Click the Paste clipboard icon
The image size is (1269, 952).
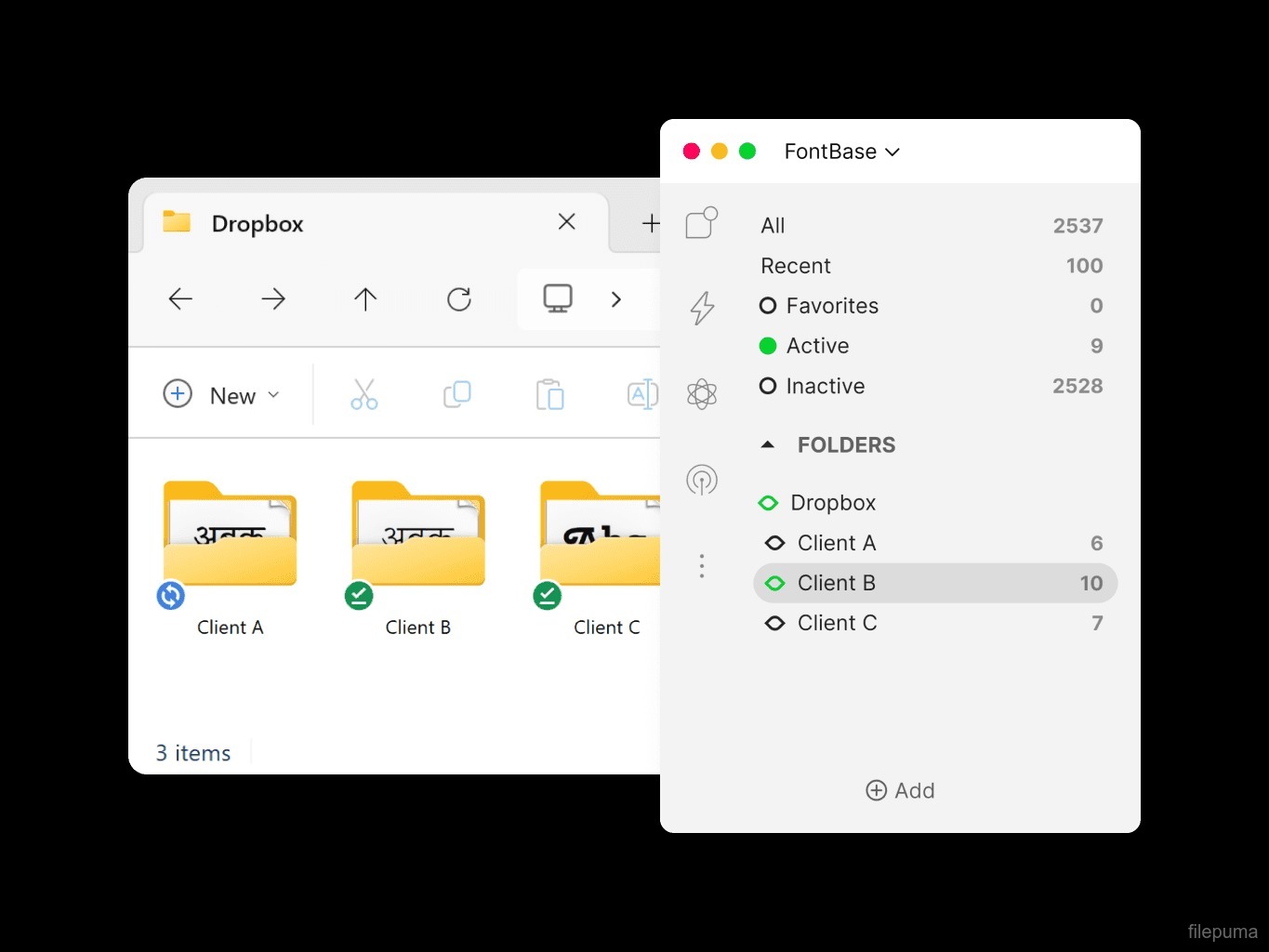click(x=549, y=394)
